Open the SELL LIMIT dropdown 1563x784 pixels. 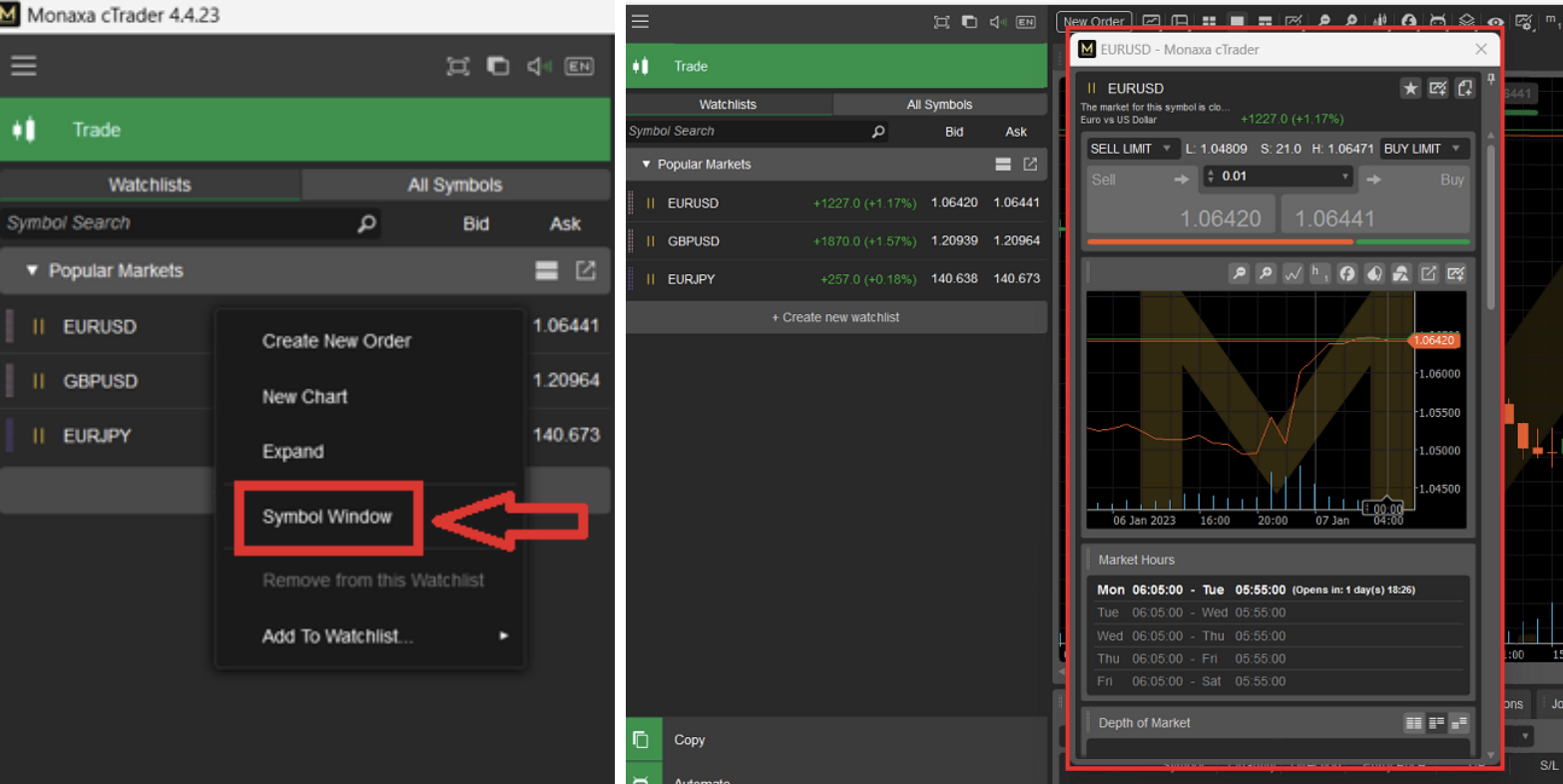1133,149
